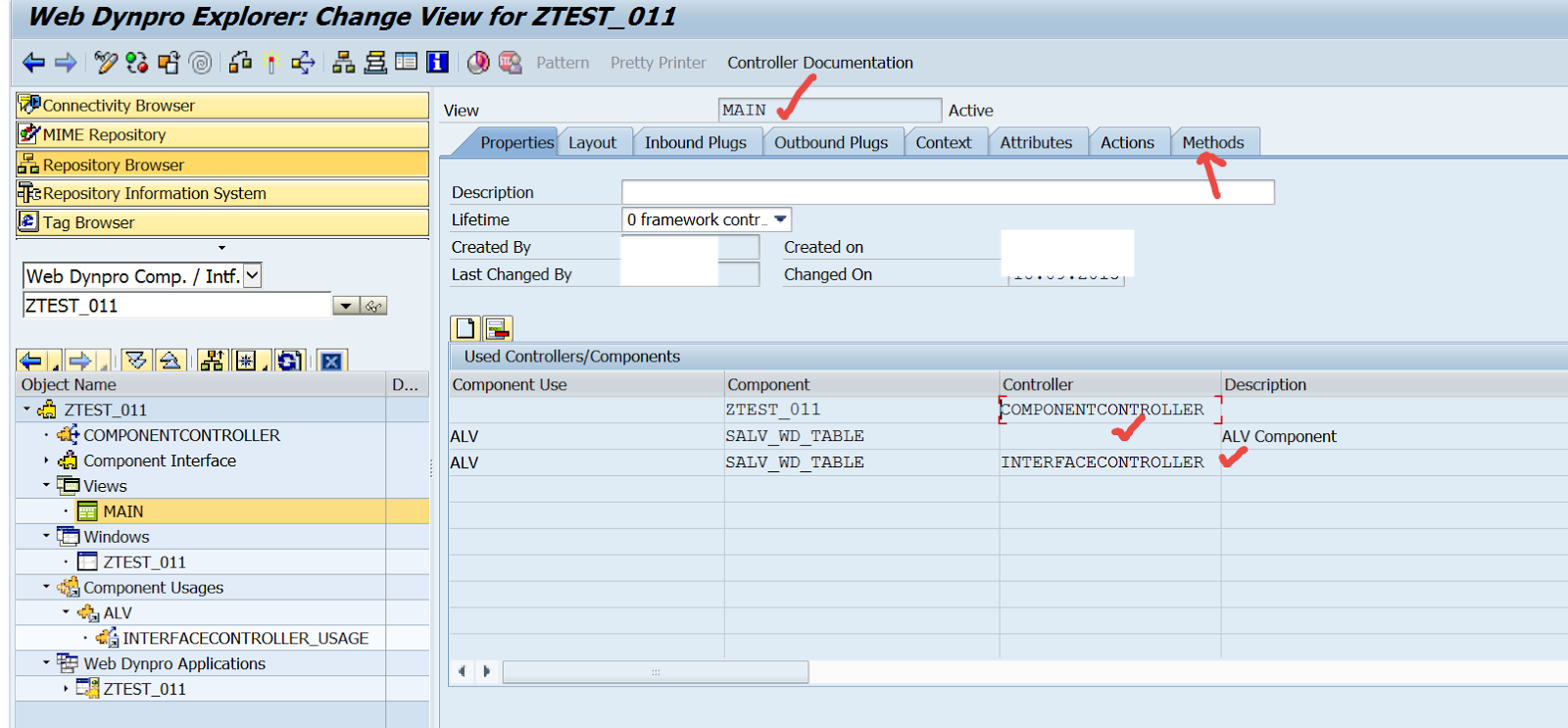
Task: Click the Delete Controller Usage icon
Action: click(x=498, y=328)
